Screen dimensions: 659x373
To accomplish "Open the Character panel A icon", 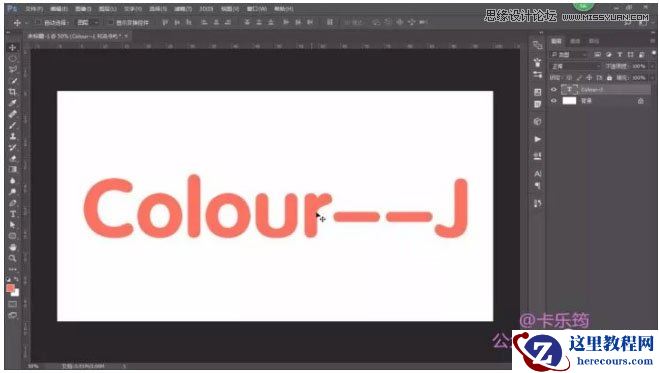I will [538, 173].
